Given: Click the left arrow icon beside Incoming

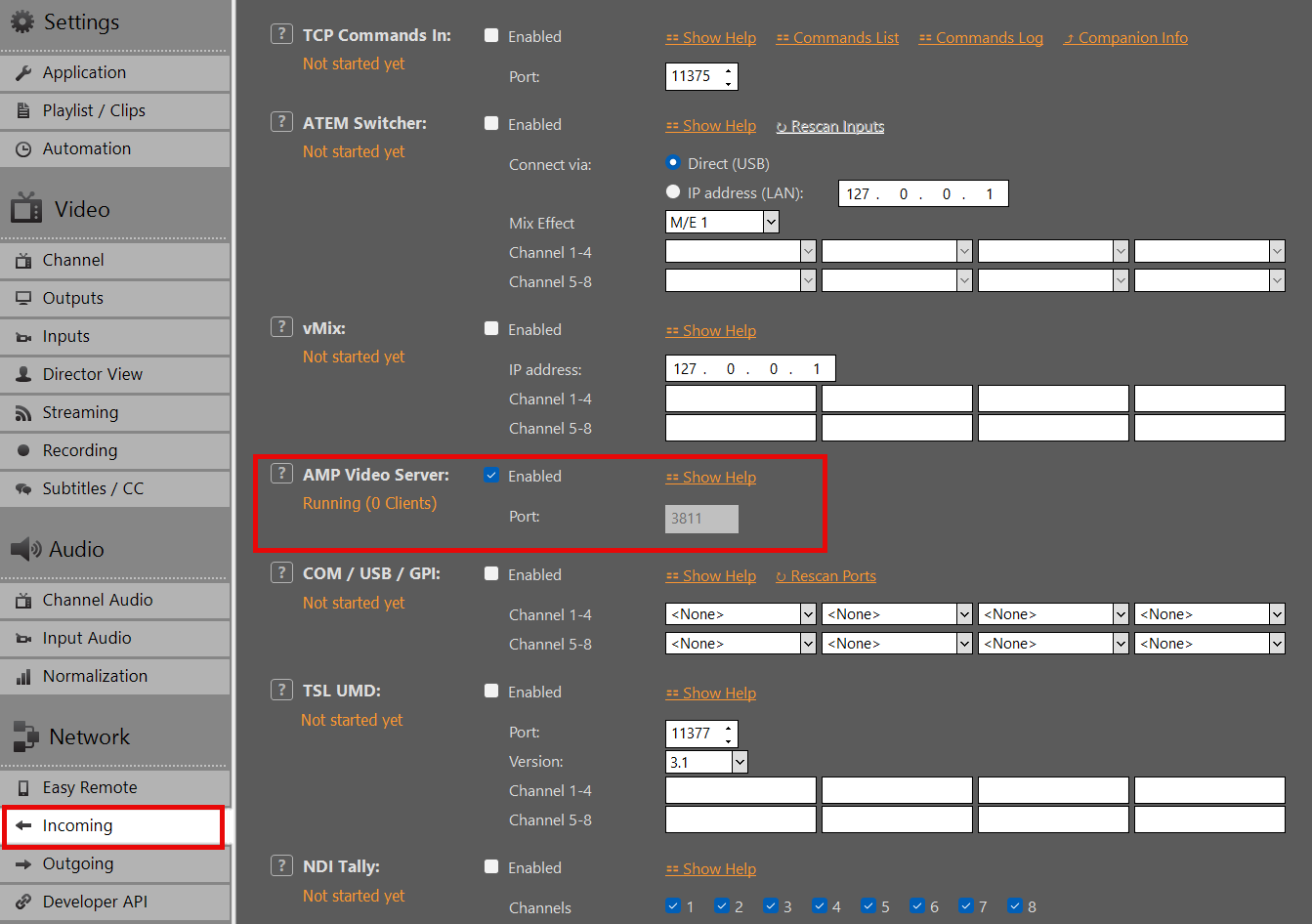Looking at the screenshot, I should (23, 825).
